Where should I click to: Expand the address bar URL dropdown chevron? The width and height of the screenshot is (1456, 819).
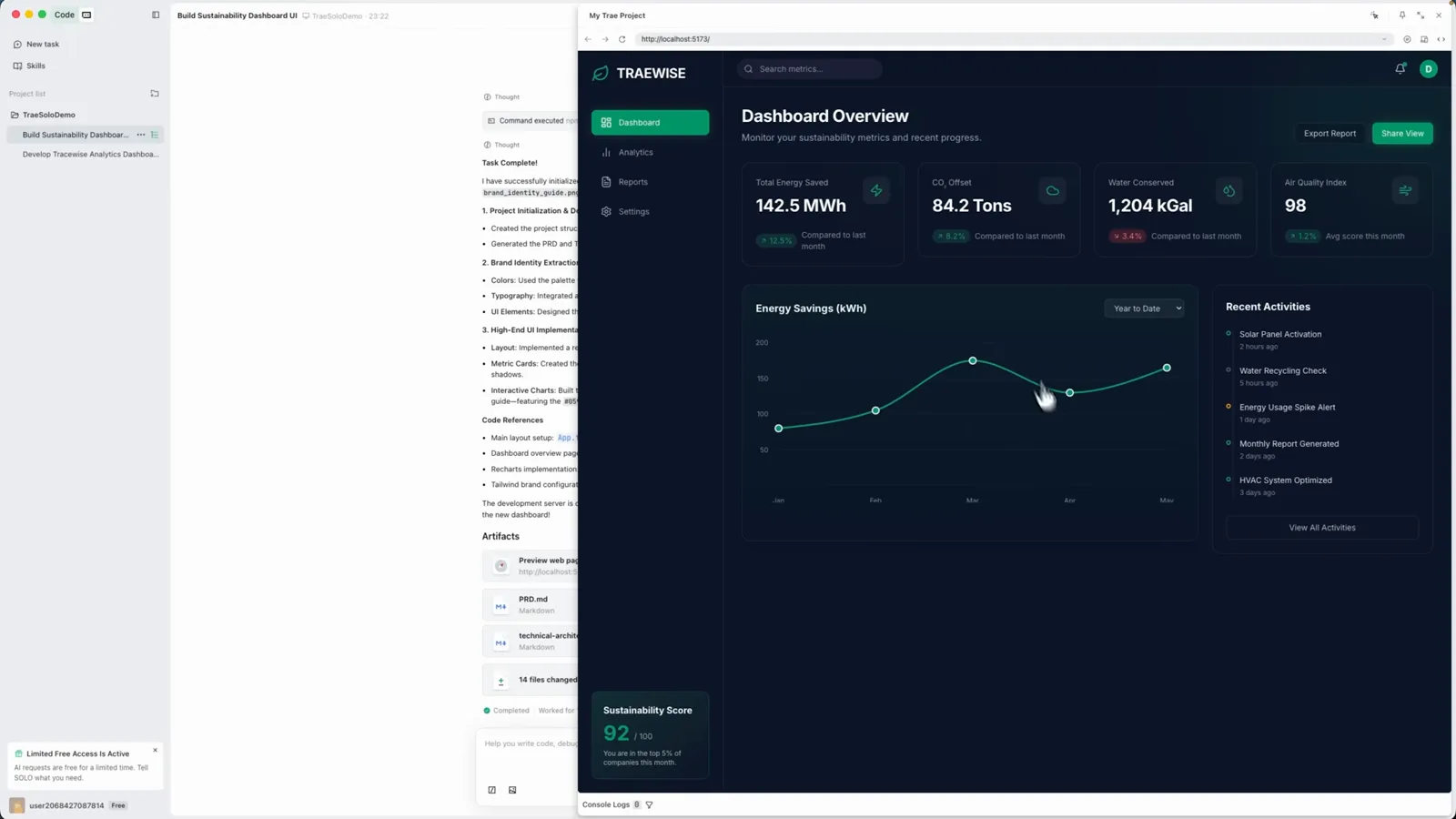1384,39
